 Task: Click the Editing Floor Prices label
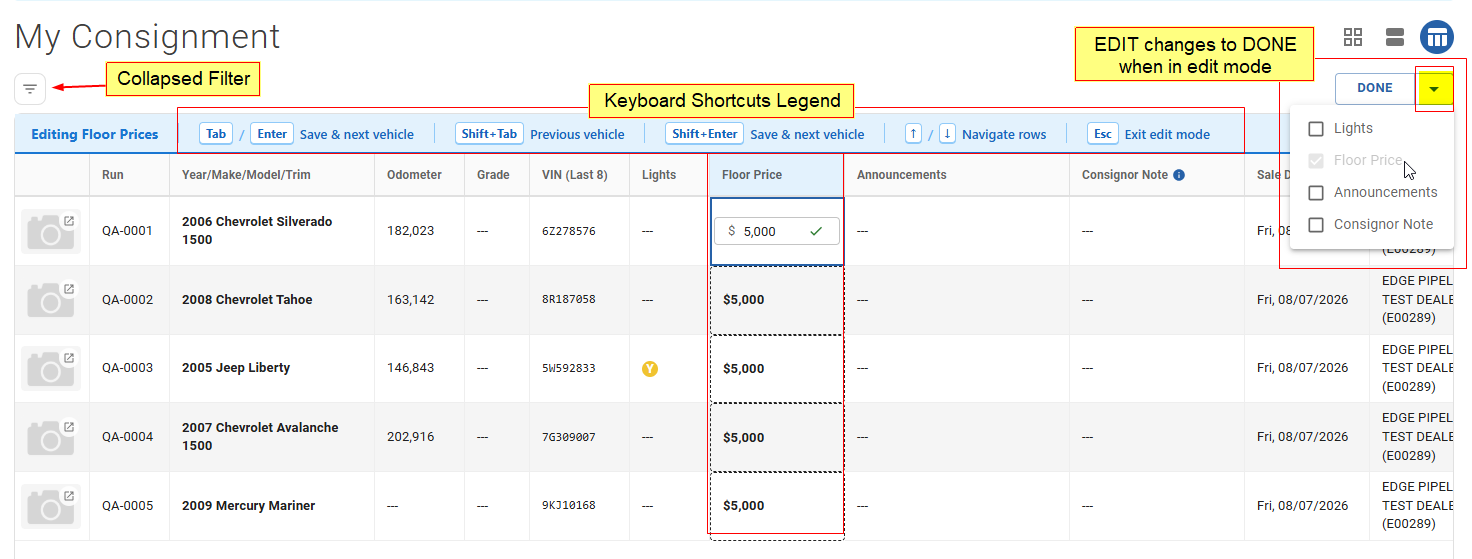[95, 135]
